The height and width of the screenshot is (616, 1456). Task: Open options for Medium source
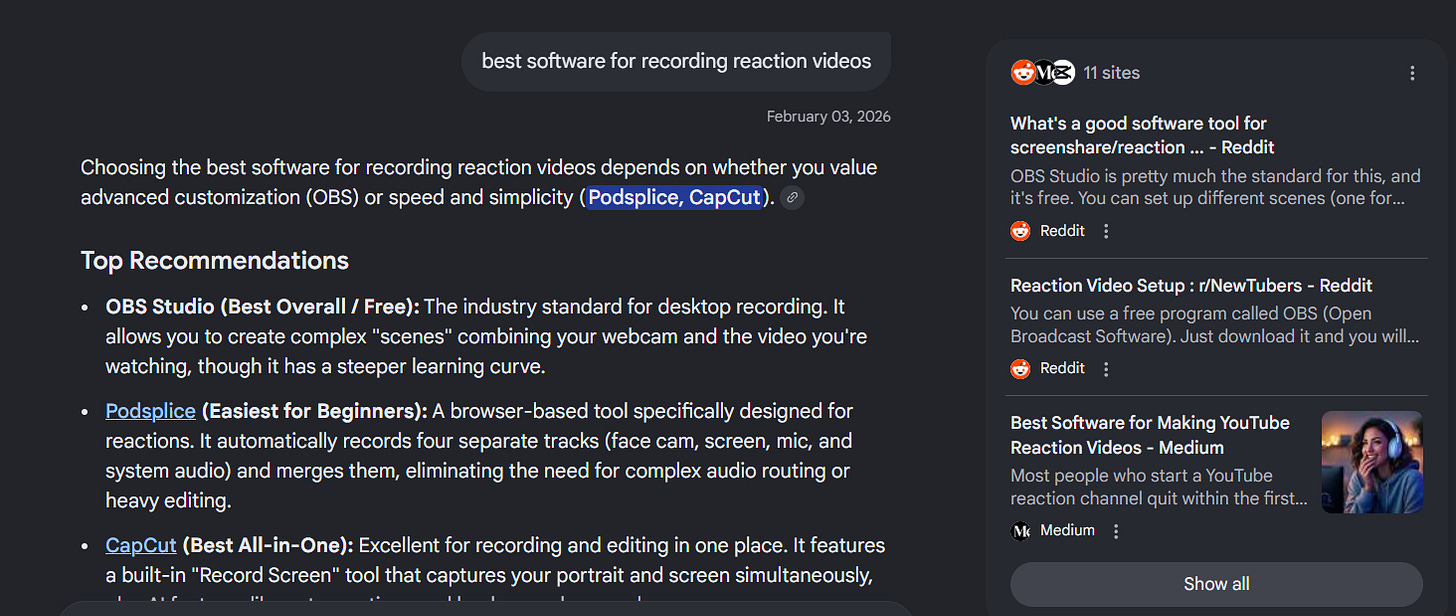point(1116,531)
